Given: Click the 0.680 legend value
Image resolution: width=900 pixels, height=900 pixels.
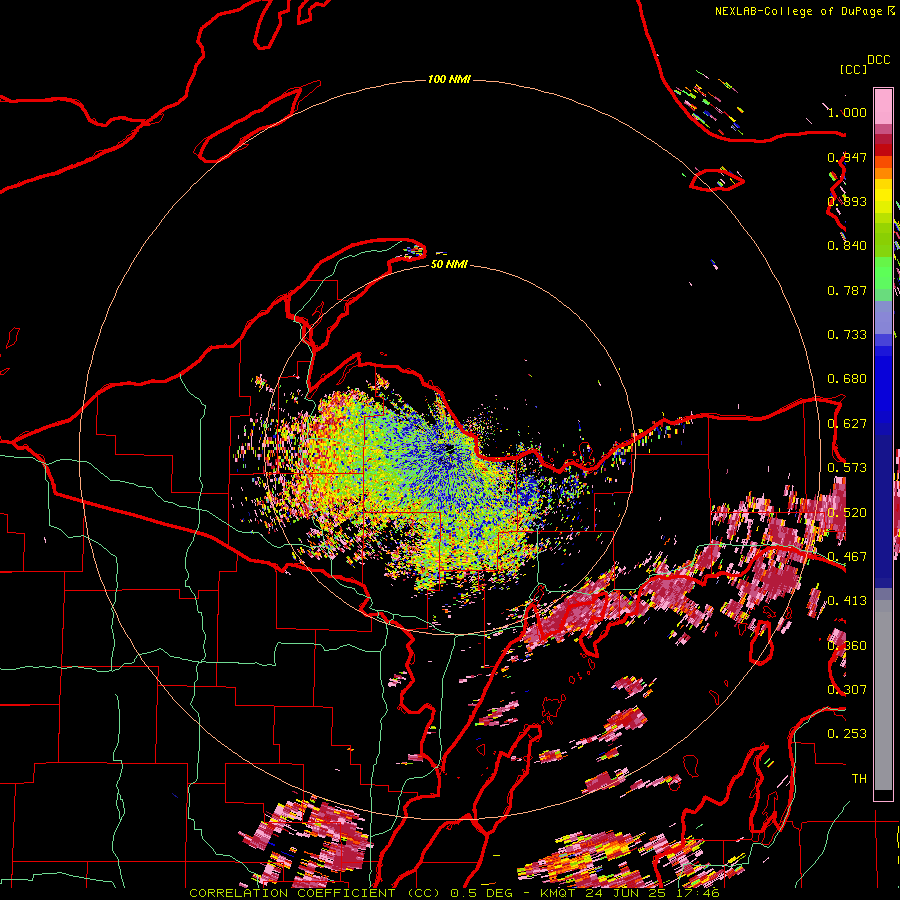Looking at the screenshot, I should [847, 379].
